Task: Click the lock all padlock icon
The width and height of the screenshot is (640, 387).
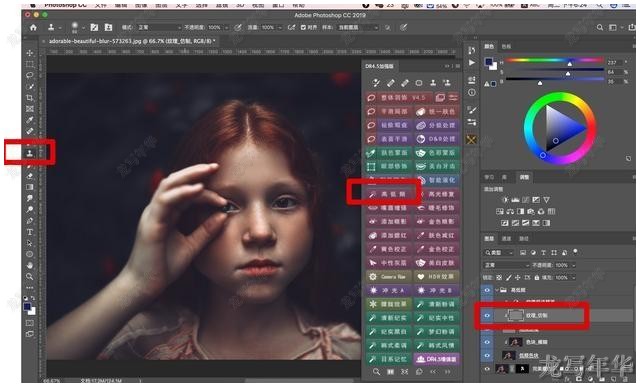Action: point(536,278)
